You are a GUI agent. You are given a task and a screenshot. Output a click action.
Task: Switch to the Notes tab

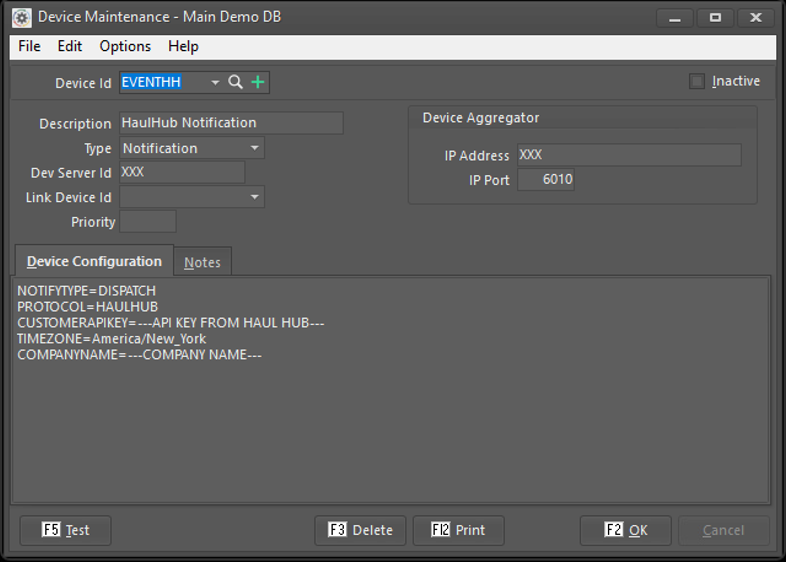203,262
